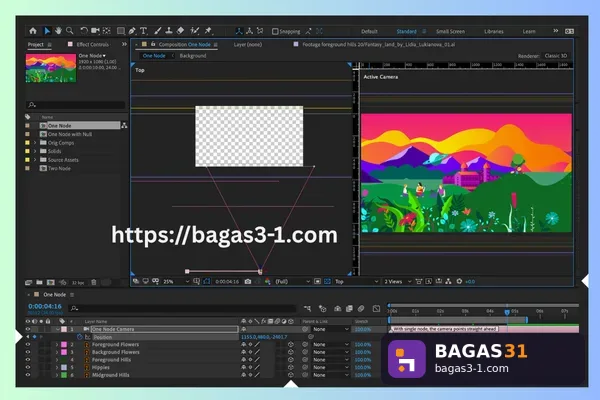This screenshot has height=400, width=600.
Task: Hide the One Node Camera layer eye
Action: tap(28, 329)
